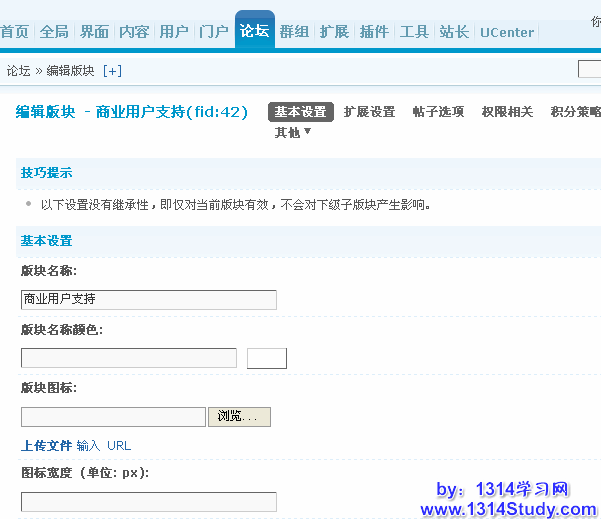The image size is (601, 519).
Task: Go to the 界面 top tab
Action: 94,32
